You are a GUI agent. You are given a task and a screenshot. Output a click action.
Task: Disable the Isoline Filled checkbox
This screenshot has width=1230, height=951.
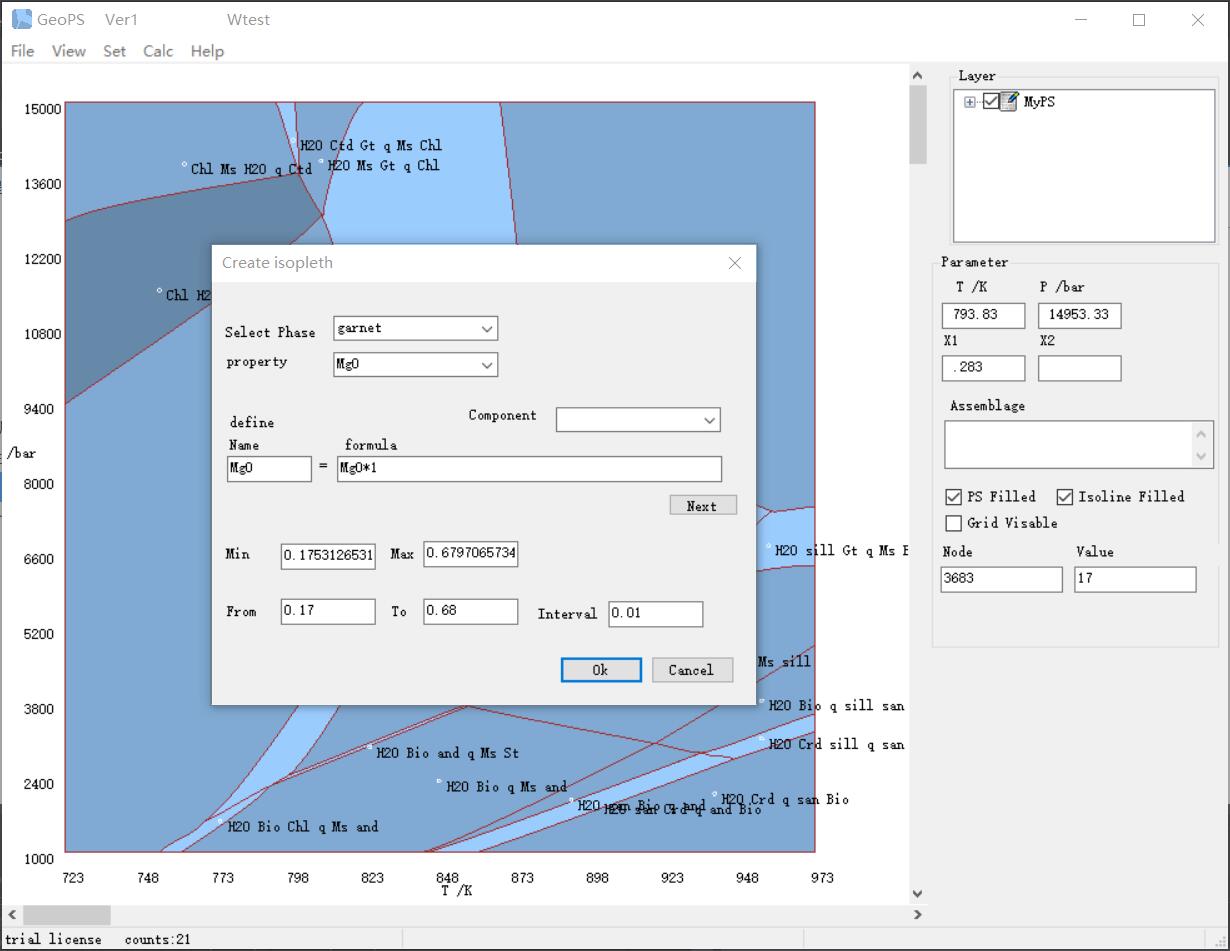[x=1065, y=497]
